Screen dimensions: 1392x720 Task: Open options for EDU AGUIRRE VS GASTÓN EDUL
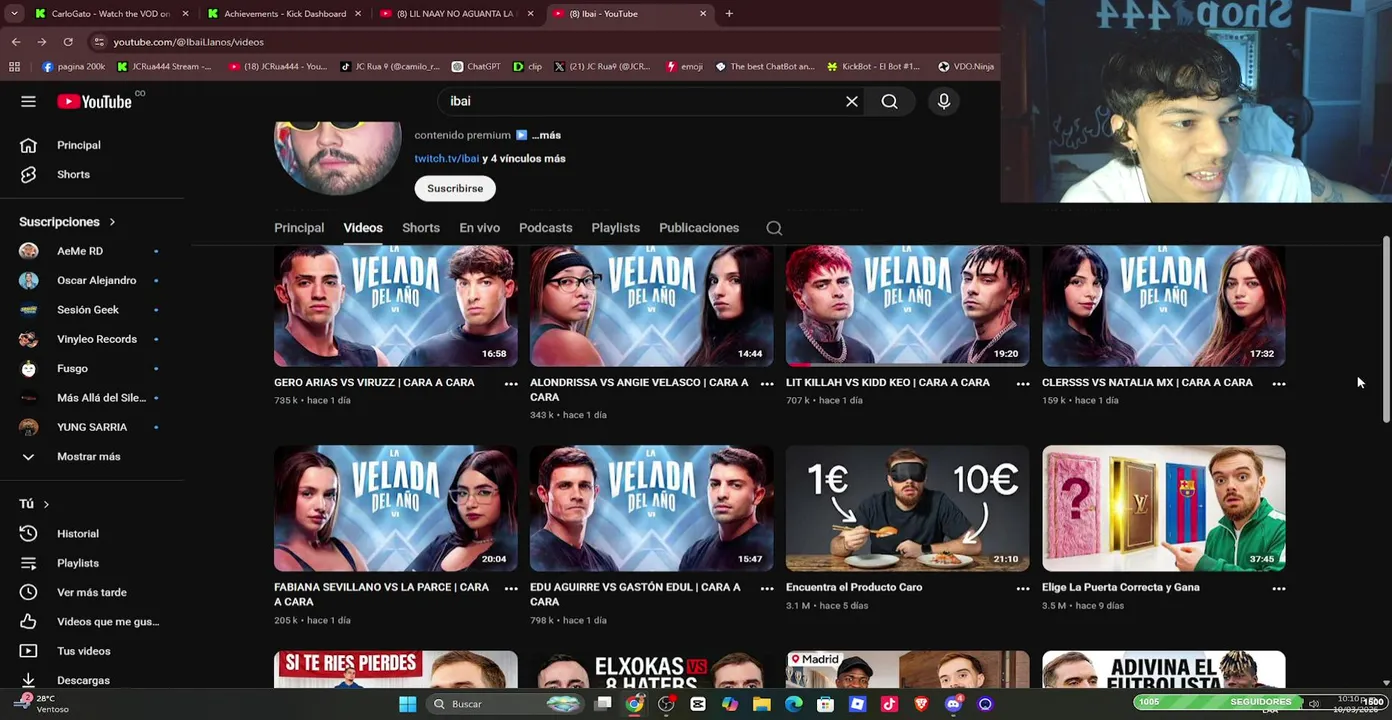coord(767,588)
